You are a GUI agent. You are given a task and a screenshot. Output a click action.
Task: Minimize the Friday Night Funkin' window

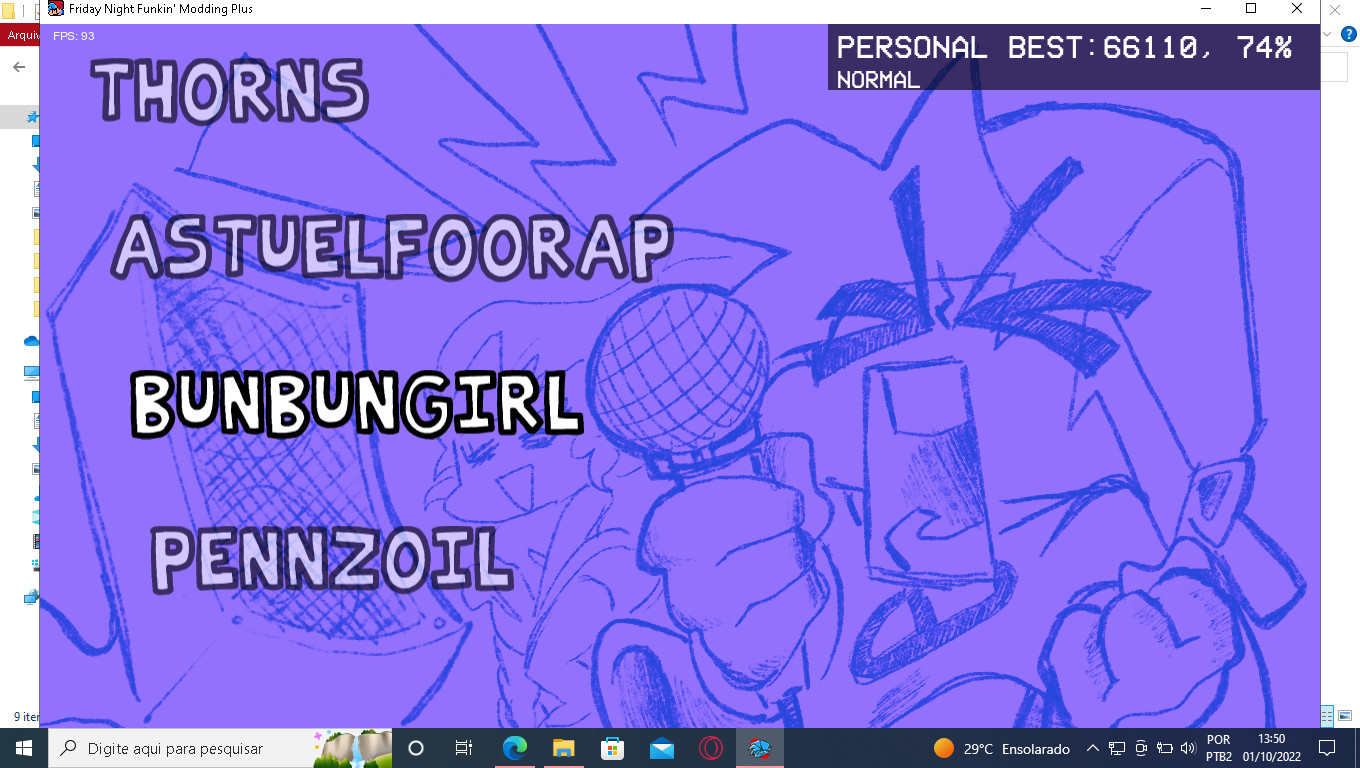click(1205, 9)
